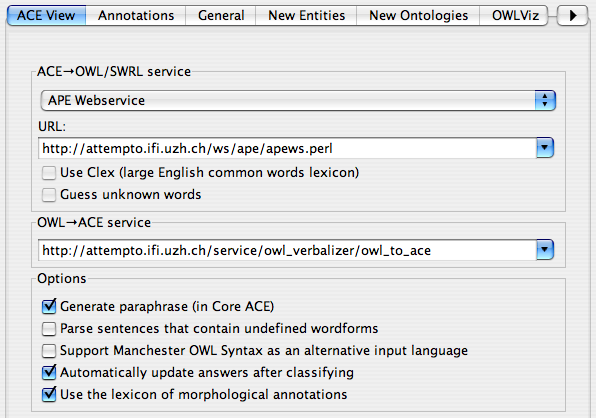The height and width of the screenshot is (418, 596).
Task: Select the New Entities tab
Action: click(306, 16)
